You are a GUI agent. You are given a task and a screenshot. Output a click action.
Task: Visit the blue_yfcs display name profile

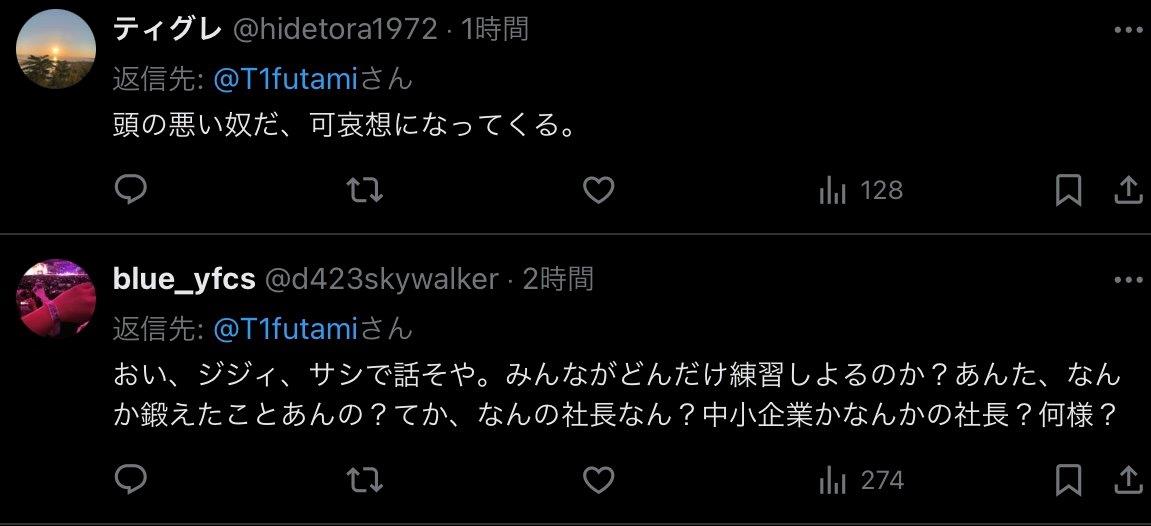tap(184, 280)
